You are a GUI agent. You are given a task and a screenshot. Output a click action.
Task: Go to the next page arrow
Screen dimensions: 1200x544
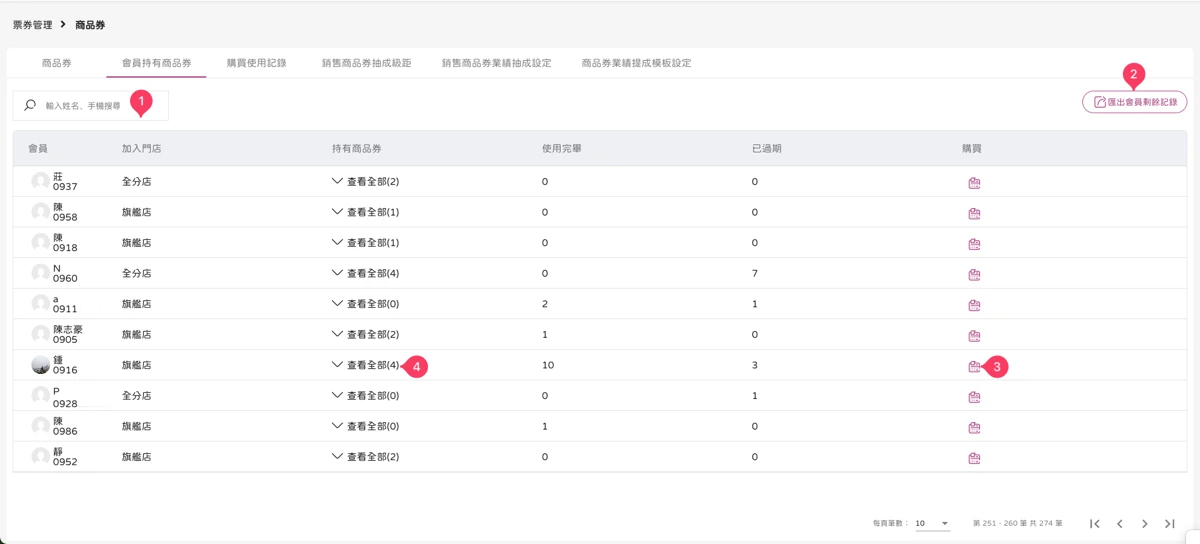tap(1144, 524)
